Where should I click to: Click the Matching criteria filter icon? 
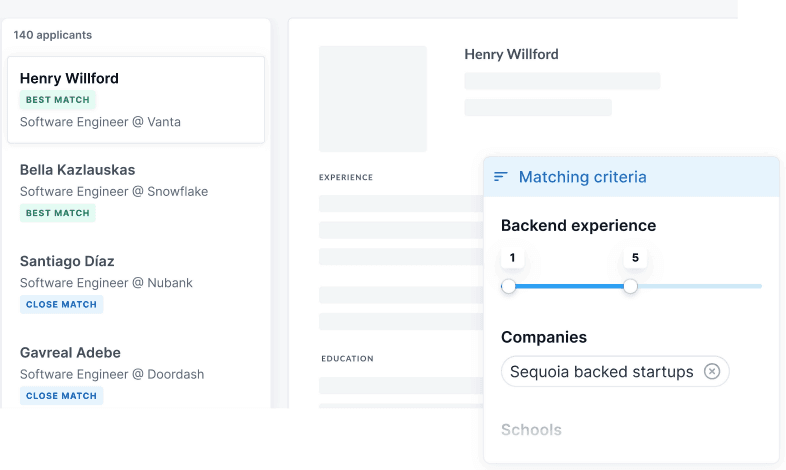501,177
